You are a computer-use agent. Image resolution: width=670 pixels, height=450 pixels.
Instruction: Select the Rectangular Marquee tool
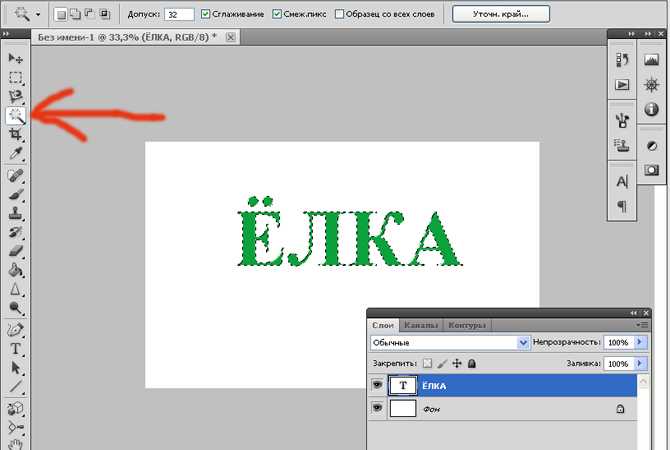tap(15, 77)
